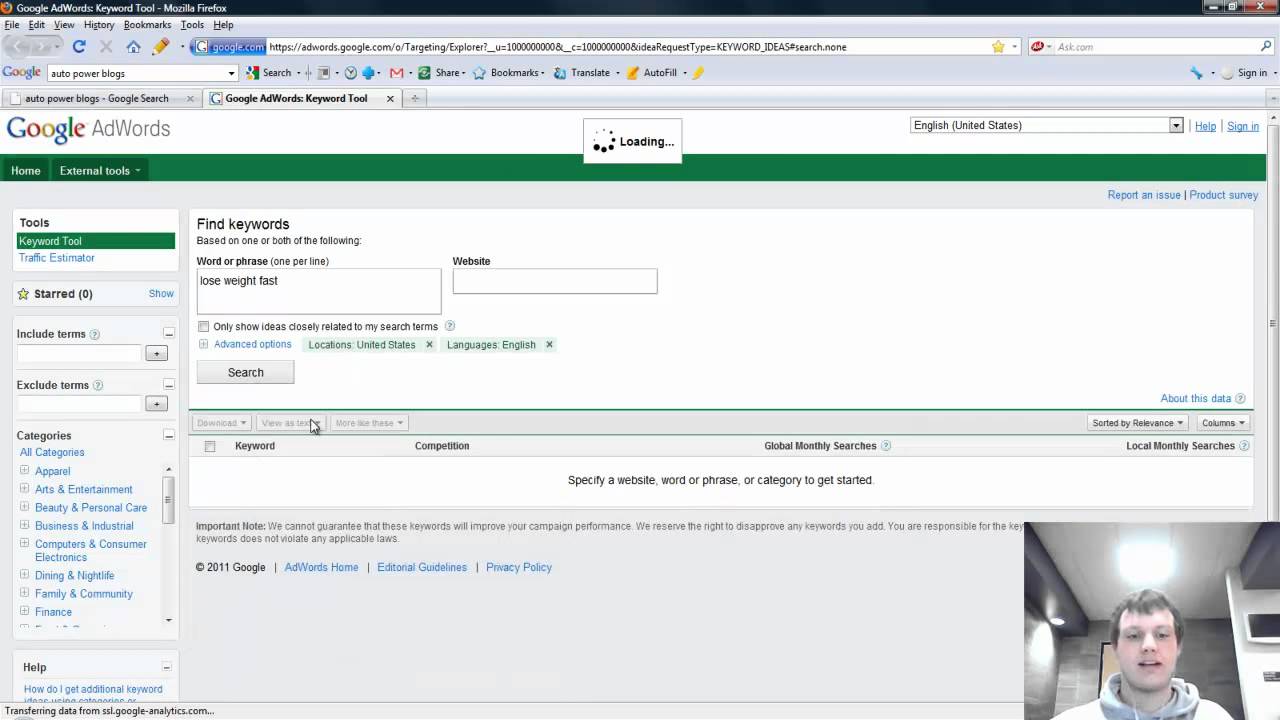Viewport: 1280px width, 720px height.
Task: Click the help icon beside Include terms
Action: coord(95,334)
